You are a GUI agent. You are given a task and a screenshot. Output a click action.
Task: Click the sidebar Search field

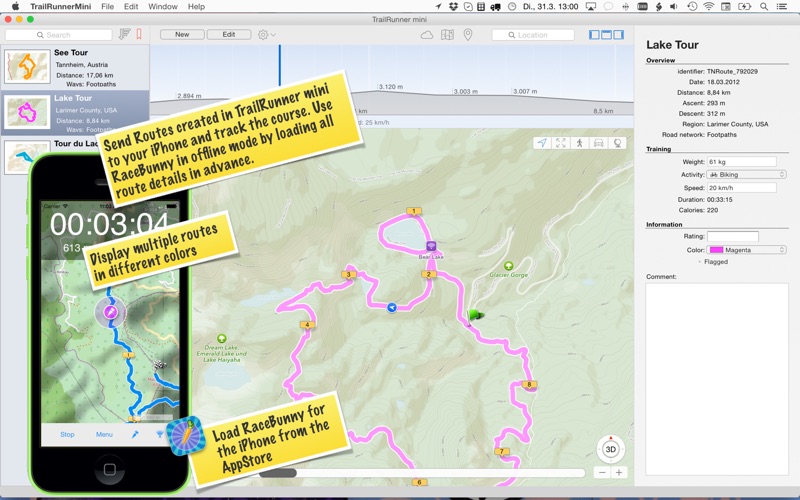point(59,35)
